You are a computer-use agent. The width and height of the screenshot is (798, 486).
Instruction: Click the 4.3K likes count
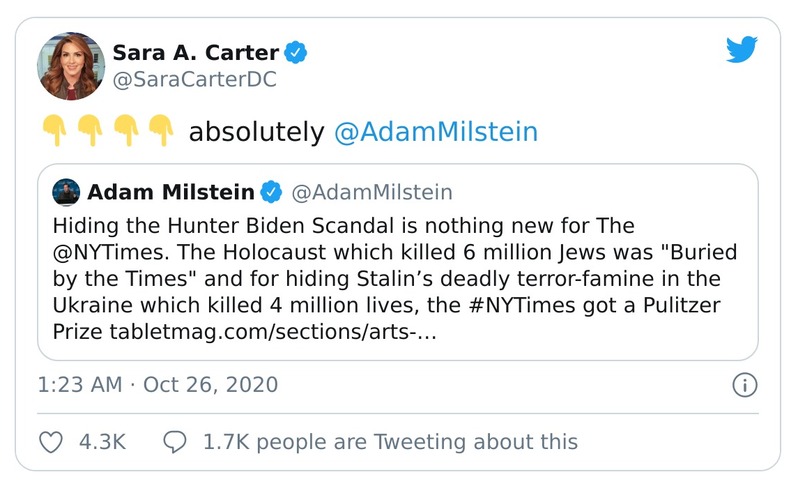(x=102, y=441)
